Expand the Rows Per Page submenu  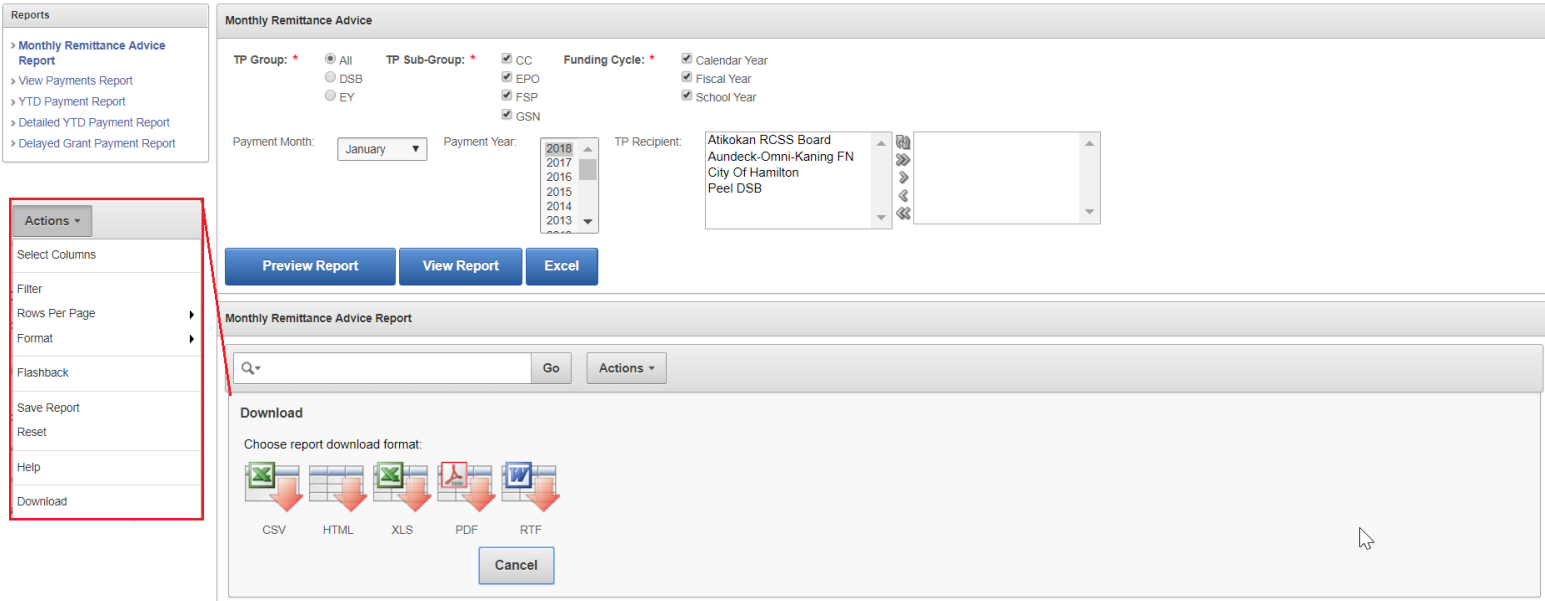pyautogui.click(x=105, y=313)
